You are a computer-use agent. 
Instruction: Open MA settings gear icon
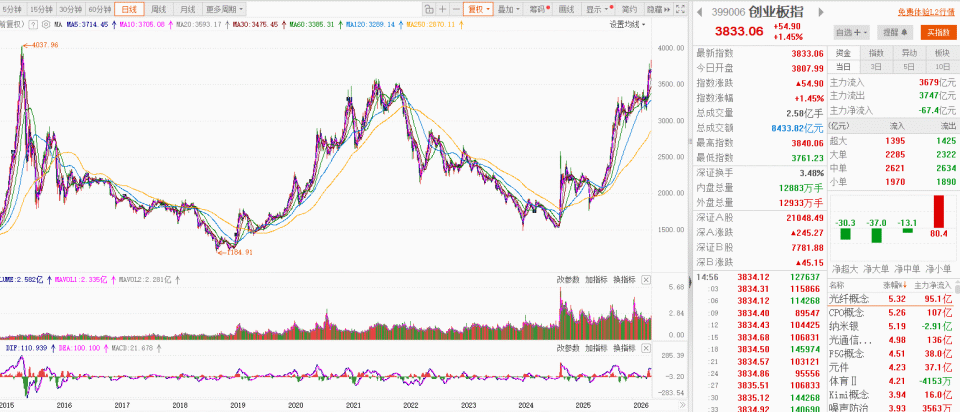[x=45, y=24]
